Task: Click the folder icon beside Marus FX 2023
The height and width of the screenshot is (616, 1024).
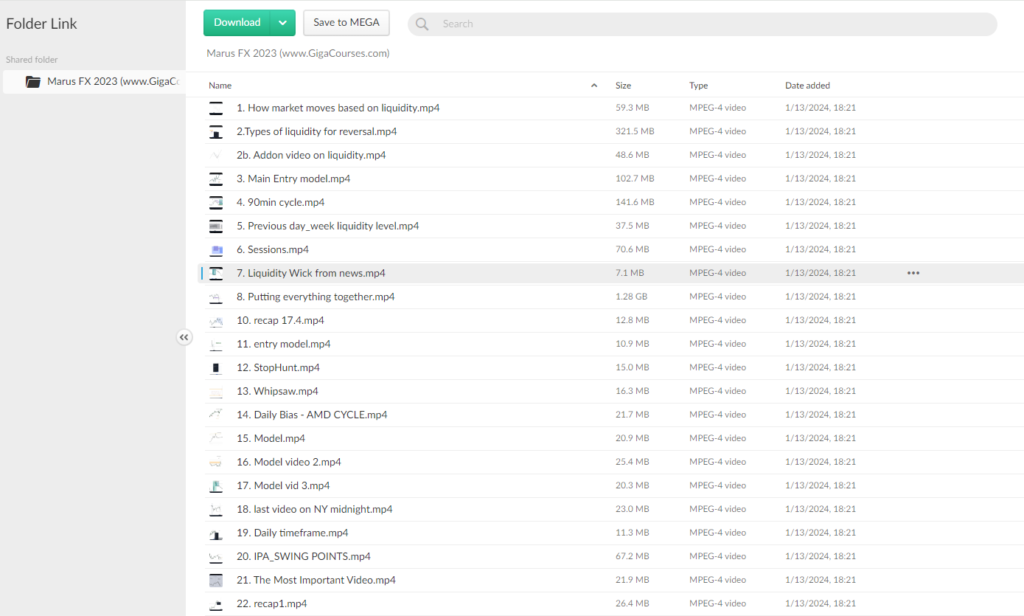Action: coord(33,82)
